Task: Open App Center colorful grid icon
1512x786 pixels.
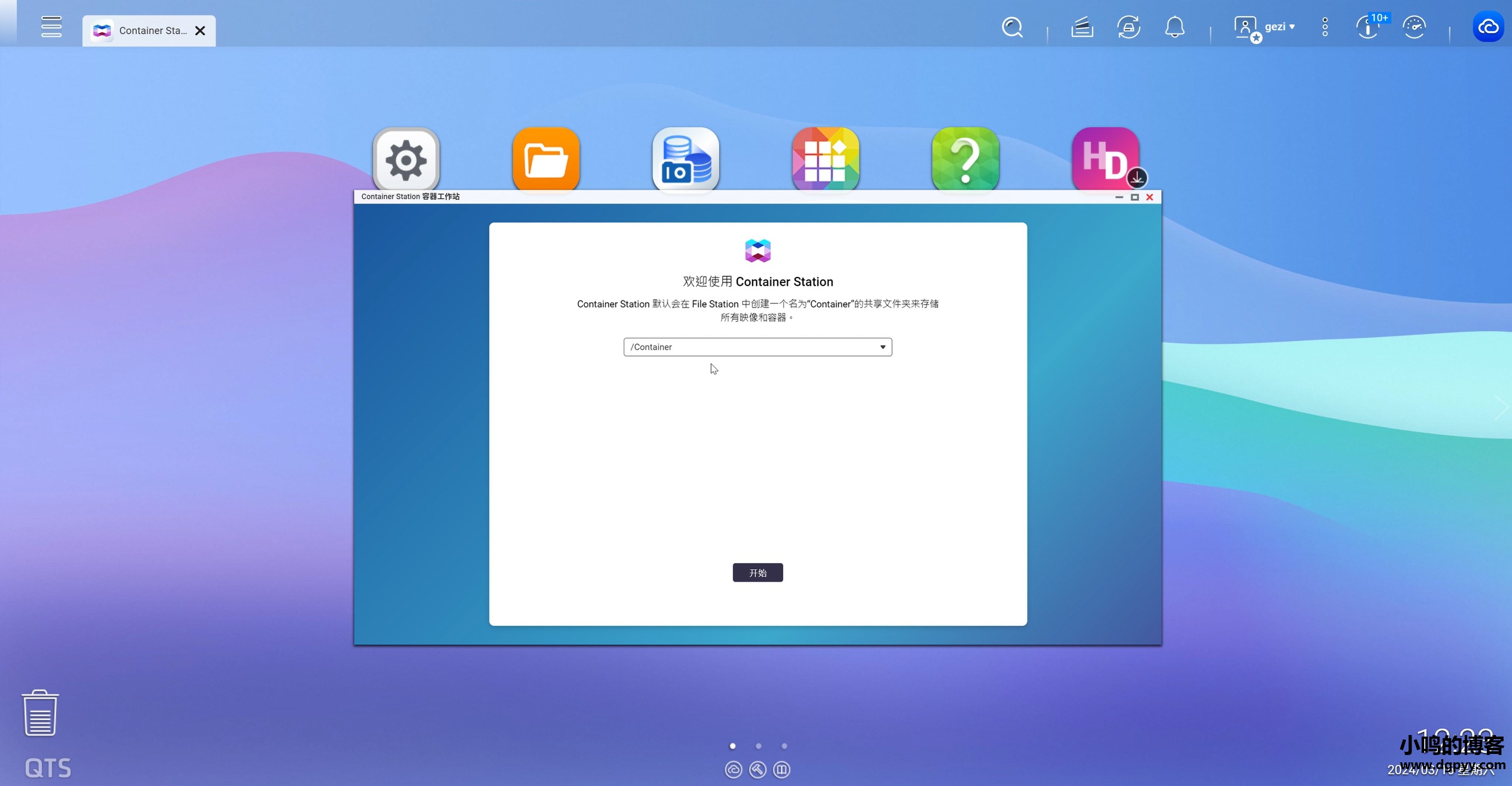Action: tap(825, 159)
